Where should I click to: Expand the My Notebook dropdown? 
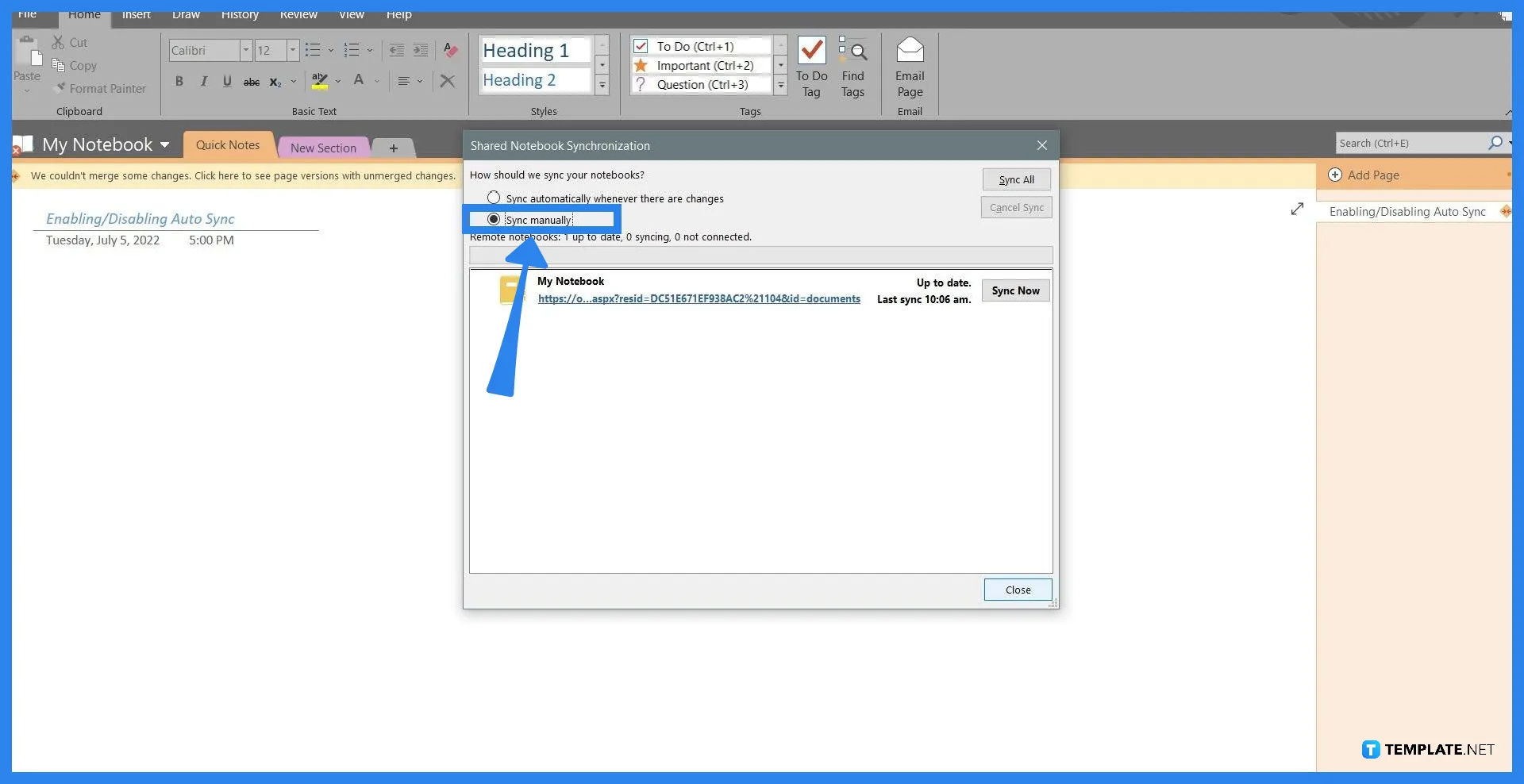[165, 144]
